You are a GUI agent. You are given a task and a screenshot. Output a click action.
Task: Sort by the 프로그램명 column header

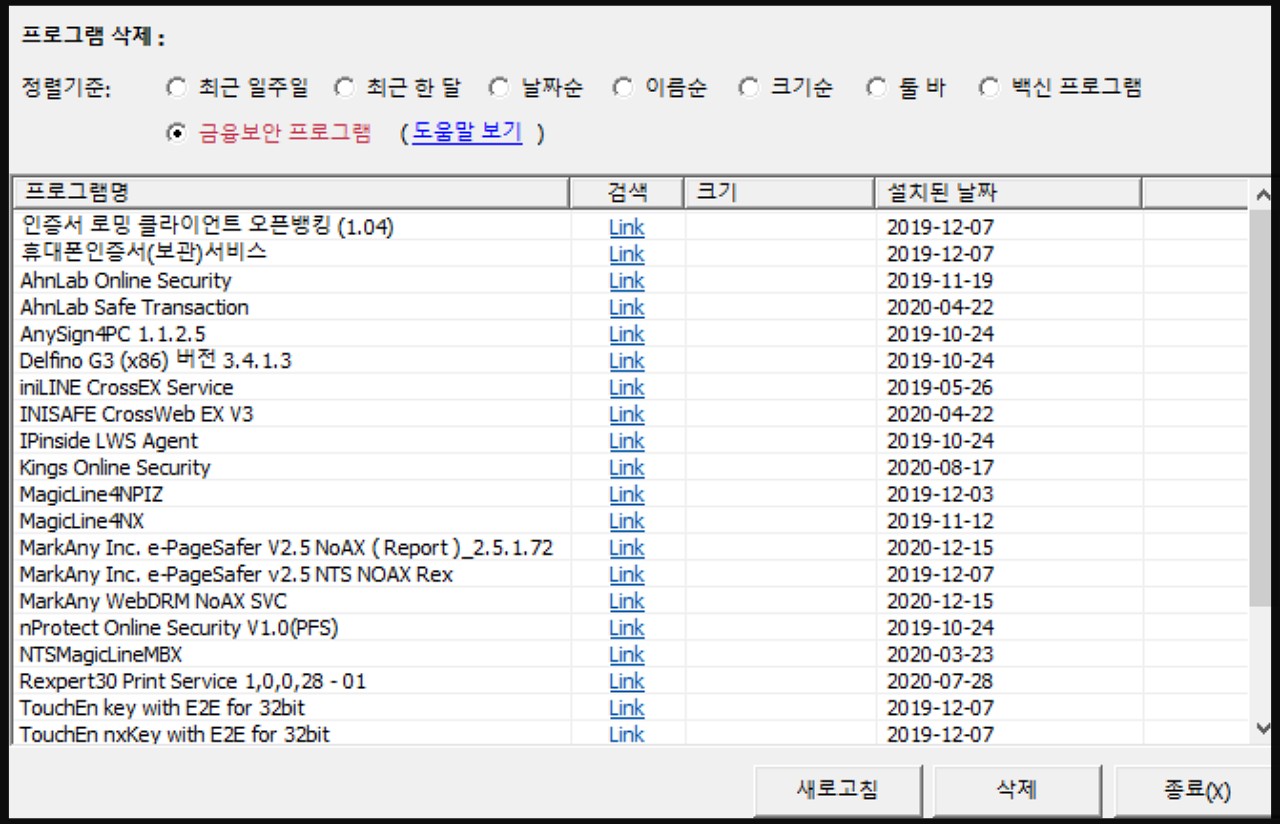pos(291,192)
